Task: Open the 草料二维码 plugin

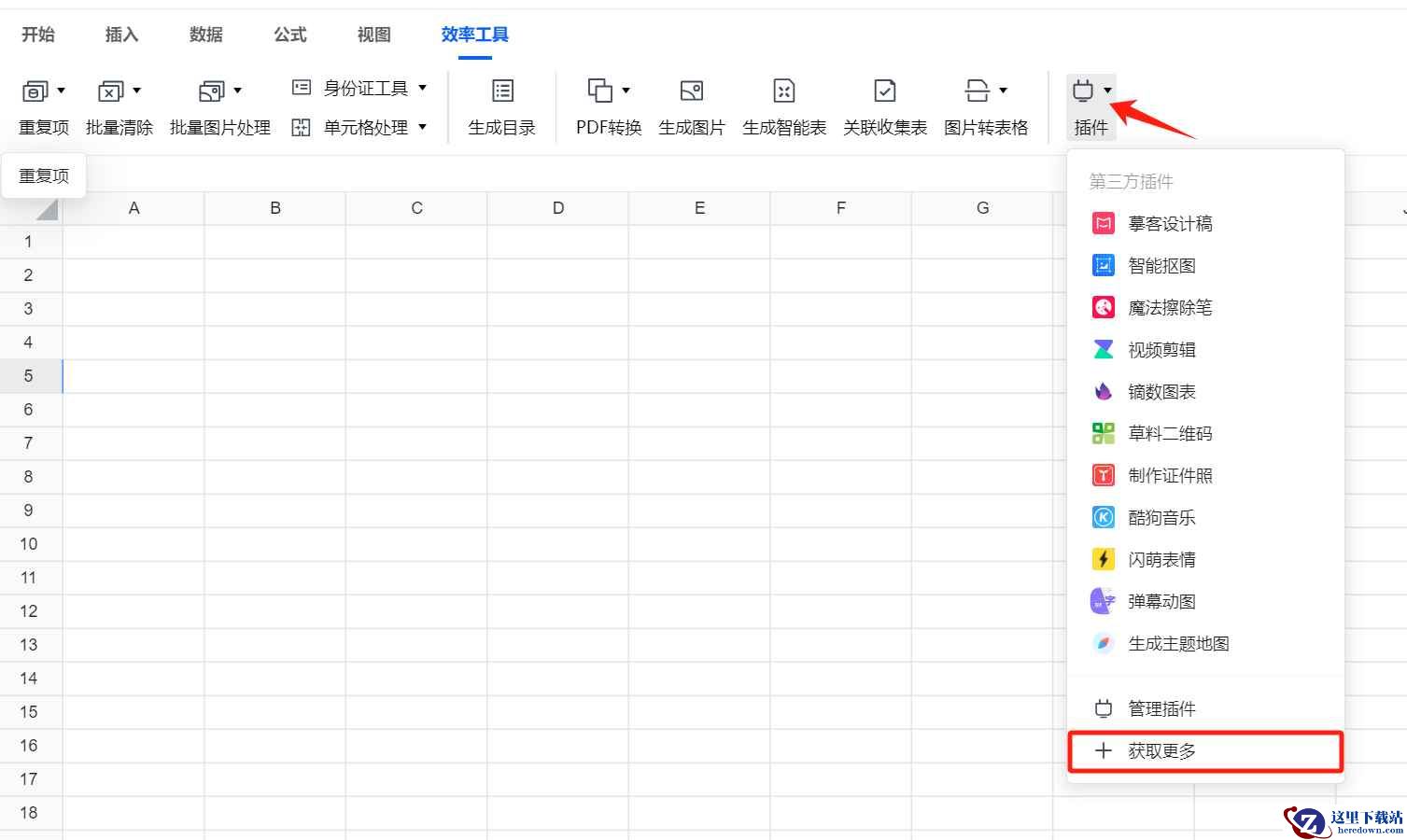Action: [1169, 434]
